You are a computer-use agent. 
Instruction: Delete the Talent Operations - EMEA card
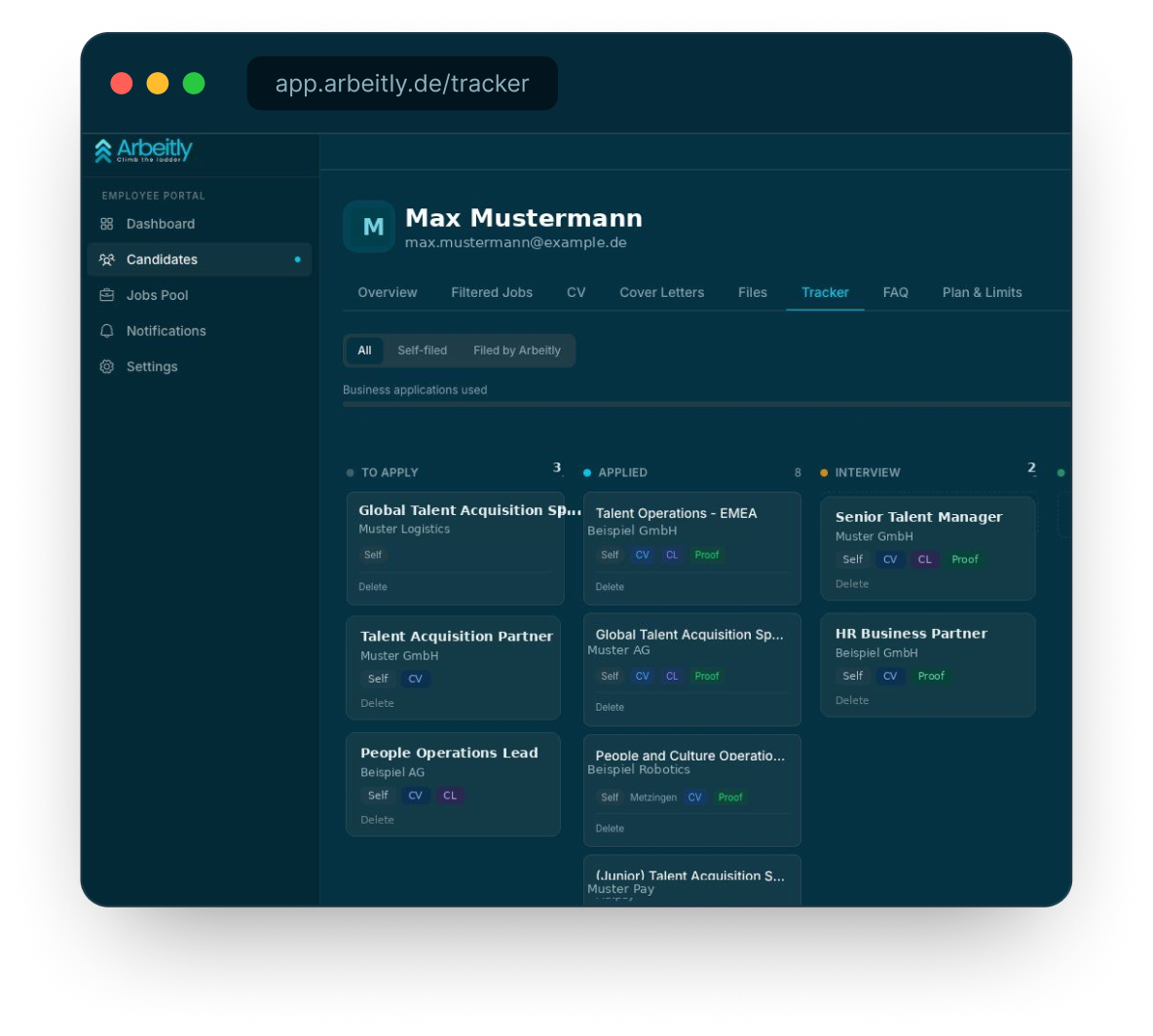click(610, 587)
